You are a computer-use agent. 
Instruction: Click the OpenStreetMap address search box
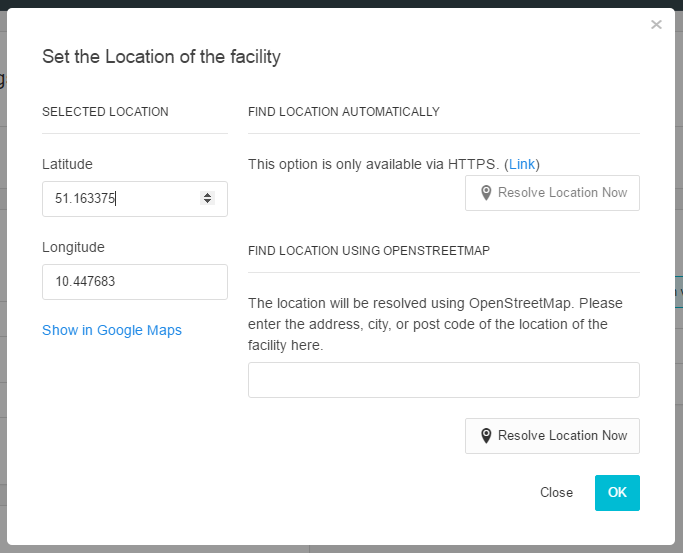tap(443, 380)
